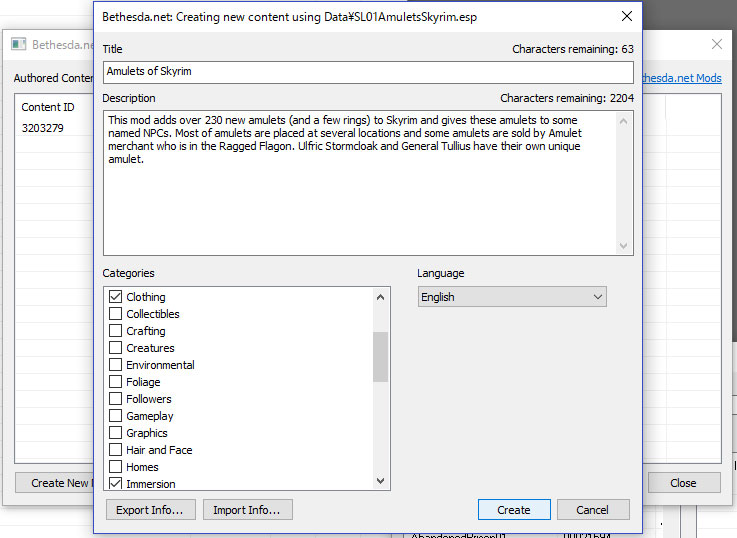This screenshot has width=737, height=538.
Task: Click the Create button
Action: point(514,510)
